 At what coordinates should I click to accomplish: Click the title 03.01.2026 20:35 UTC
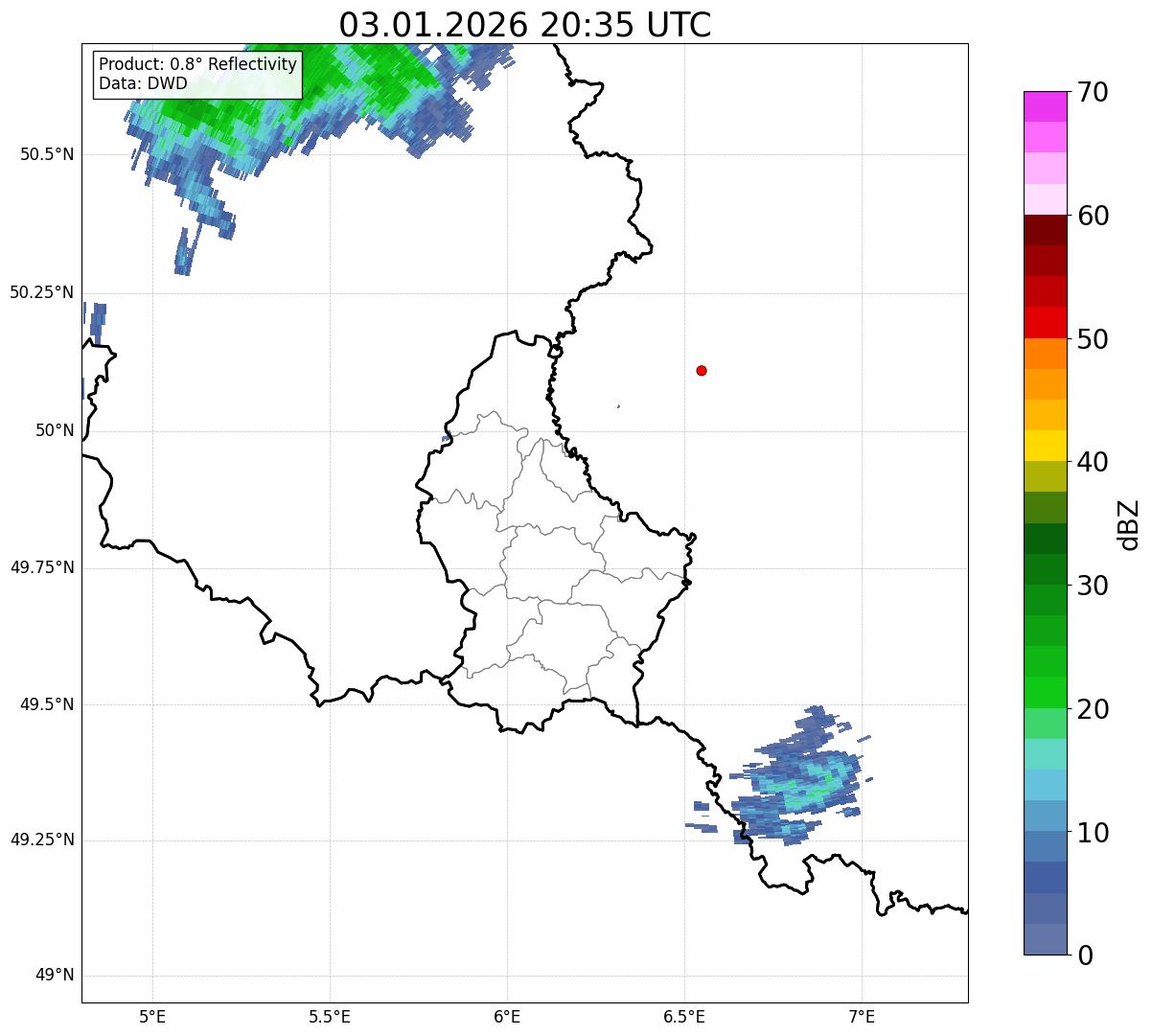pos(525,25)
